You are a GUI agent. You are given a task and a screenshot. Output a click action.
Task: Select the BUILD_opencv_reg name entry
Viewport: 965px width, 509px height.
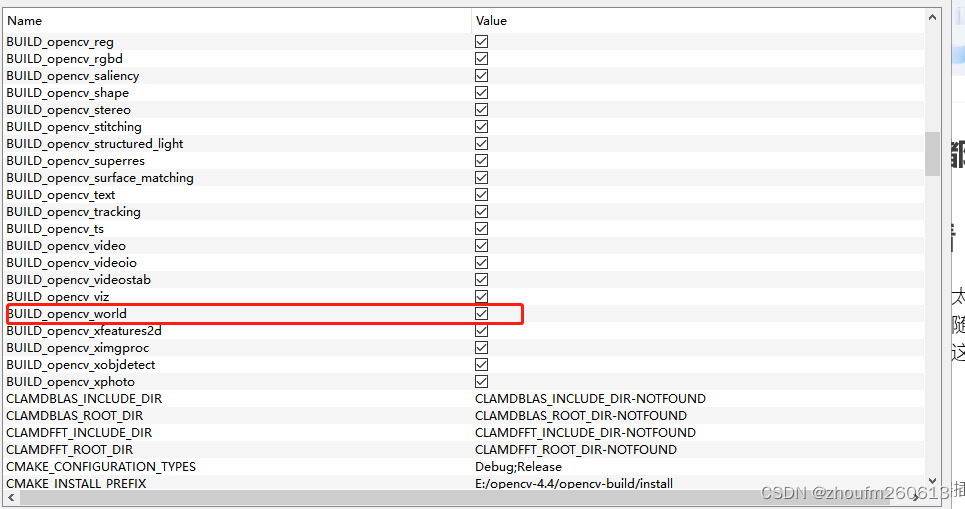coord(60,42)
